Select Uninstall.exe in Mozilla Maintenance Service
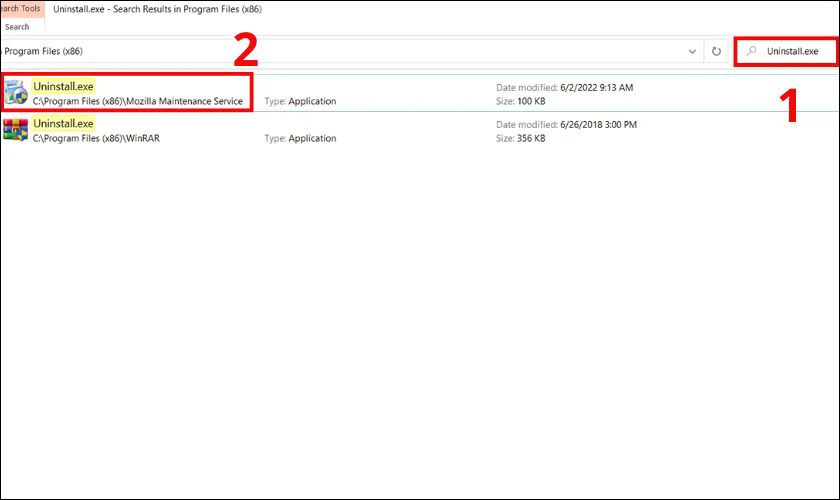 (x=63, y=86)
